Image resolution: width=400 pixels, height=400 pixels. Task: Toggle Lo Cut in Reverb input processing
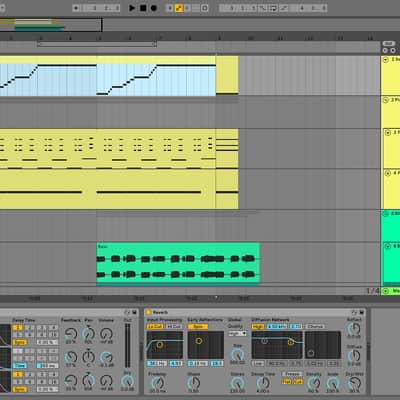pyautogui.click(x=155, y=327)
